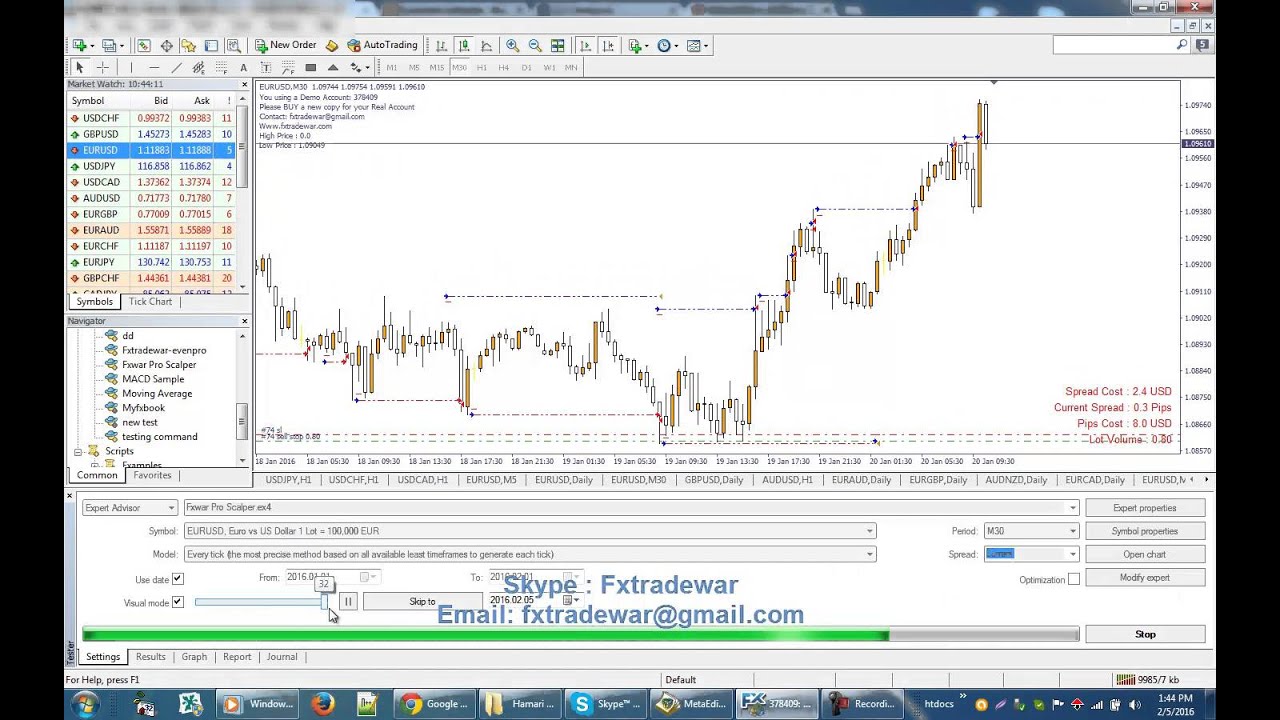Viewport: 1280px width, 720px height.
Task: Click the Open chart button
Action: tap(1145, 554)
